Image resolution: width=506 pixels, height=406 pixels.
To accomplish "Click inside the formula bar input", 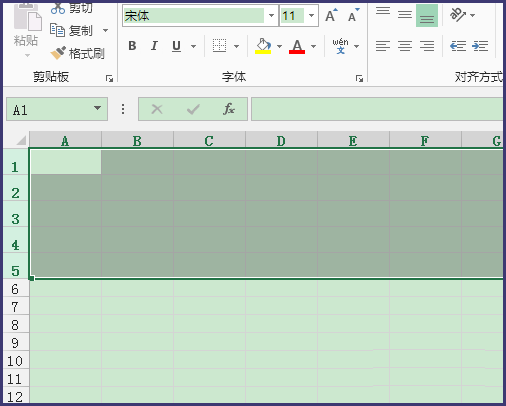I will click(x=377, y=109).
